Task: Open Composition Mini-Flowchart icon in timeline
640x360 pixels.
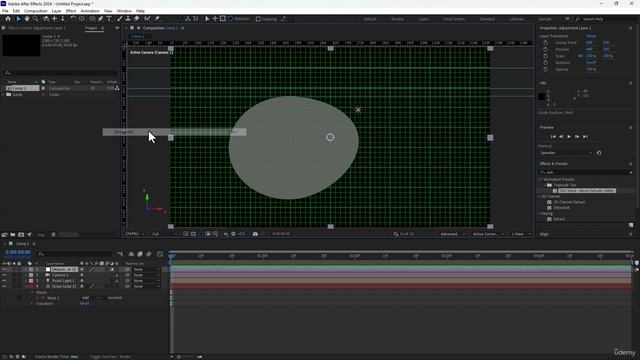Action: [120, 254]
